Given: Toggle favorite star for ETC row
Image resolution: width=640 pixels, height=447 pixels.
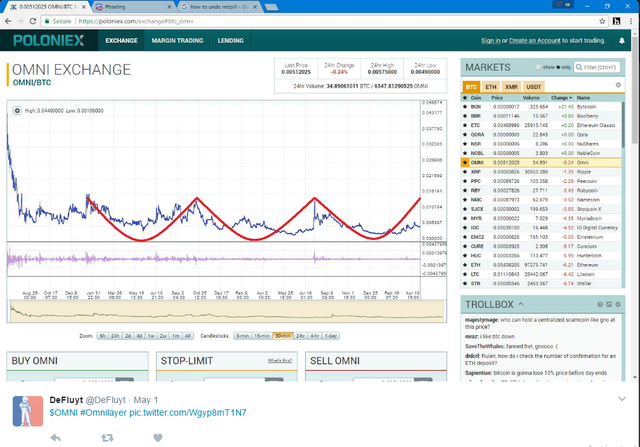Looking at the screenshot, I should pyautogui.click(x=465, y=125).
